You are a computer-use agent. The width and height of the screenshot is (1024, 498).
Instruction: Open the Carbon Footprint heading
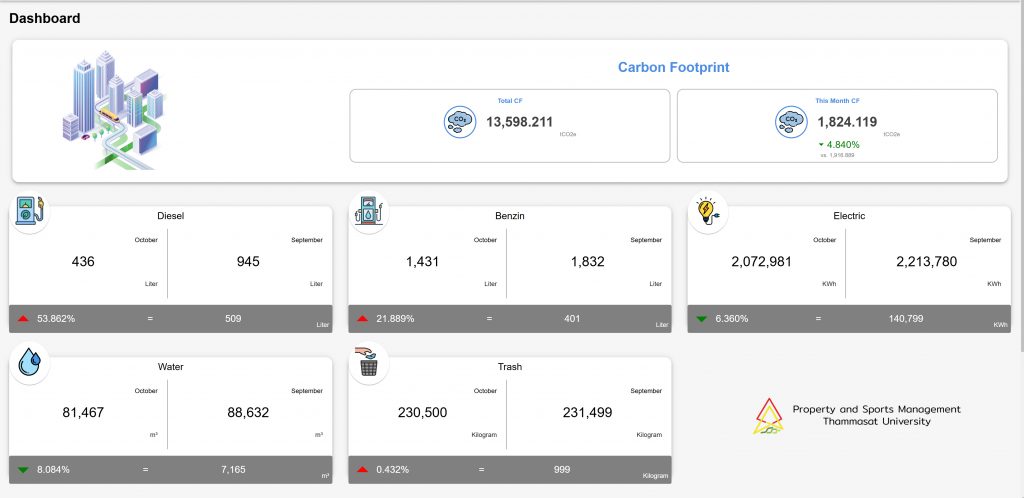(x=673, y=68)
